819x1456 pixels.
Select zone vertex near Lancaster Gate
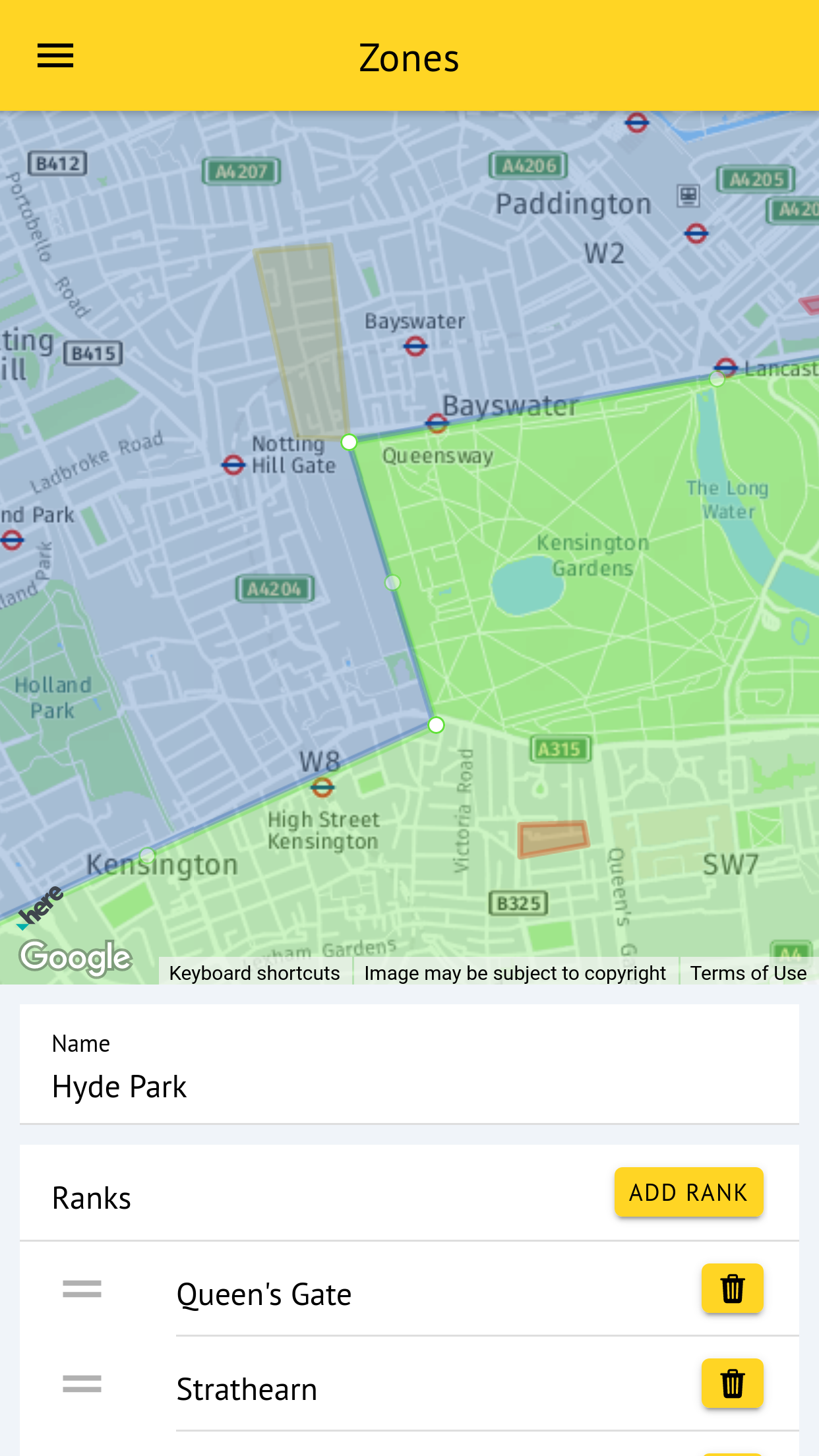click(x=717, y=379)
